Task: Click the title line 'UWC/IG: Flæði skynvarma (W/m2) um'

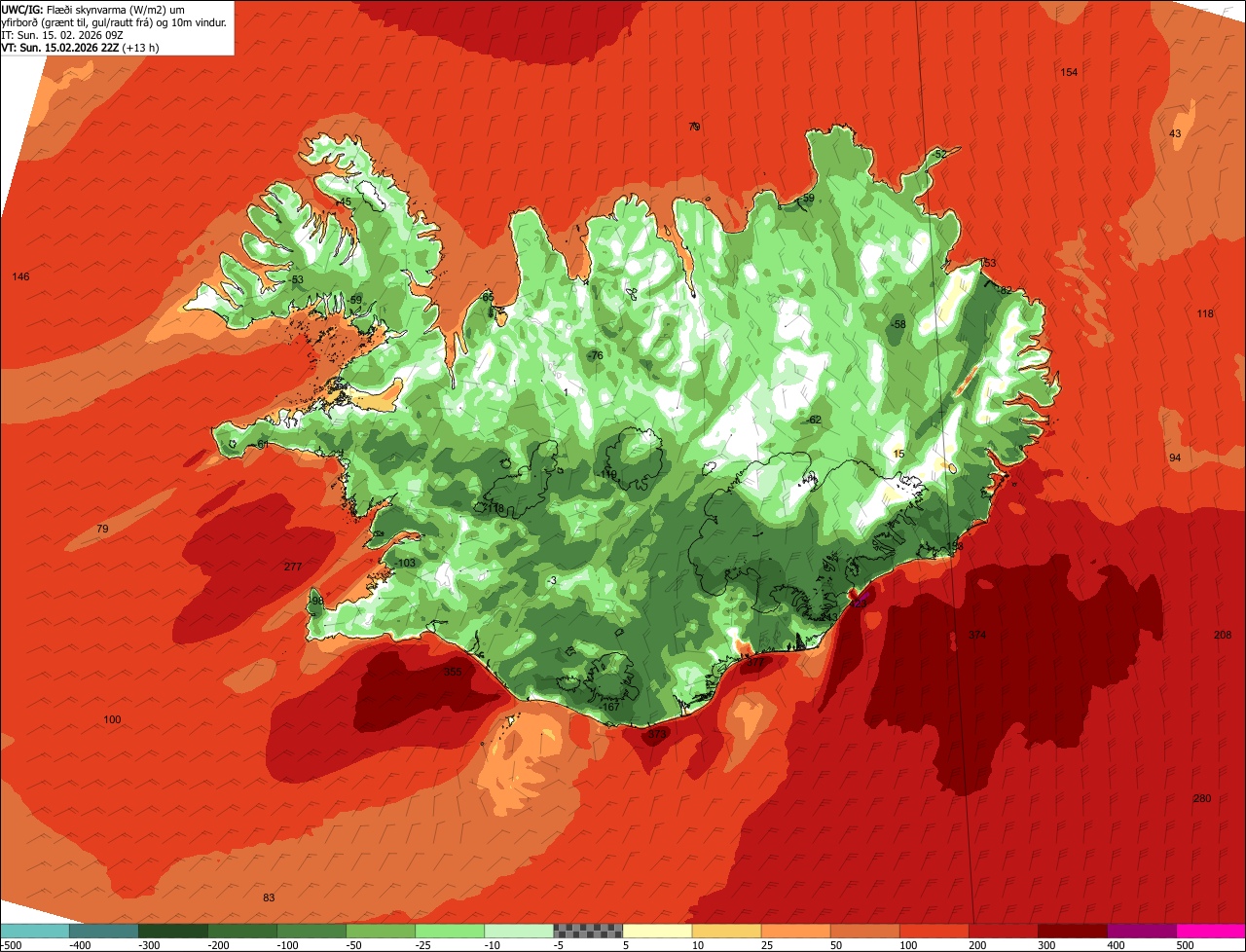Action: point(92,9)
